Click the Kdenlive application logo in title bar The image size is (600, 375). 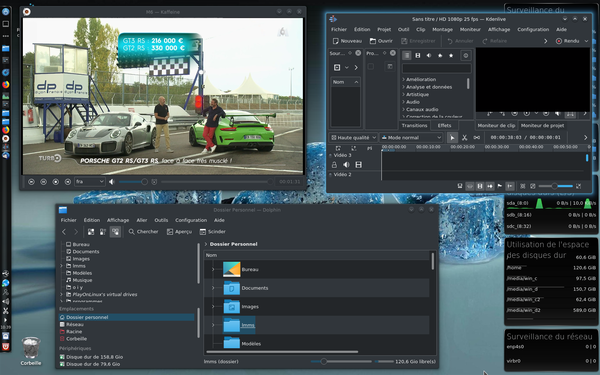coord(333,19)
